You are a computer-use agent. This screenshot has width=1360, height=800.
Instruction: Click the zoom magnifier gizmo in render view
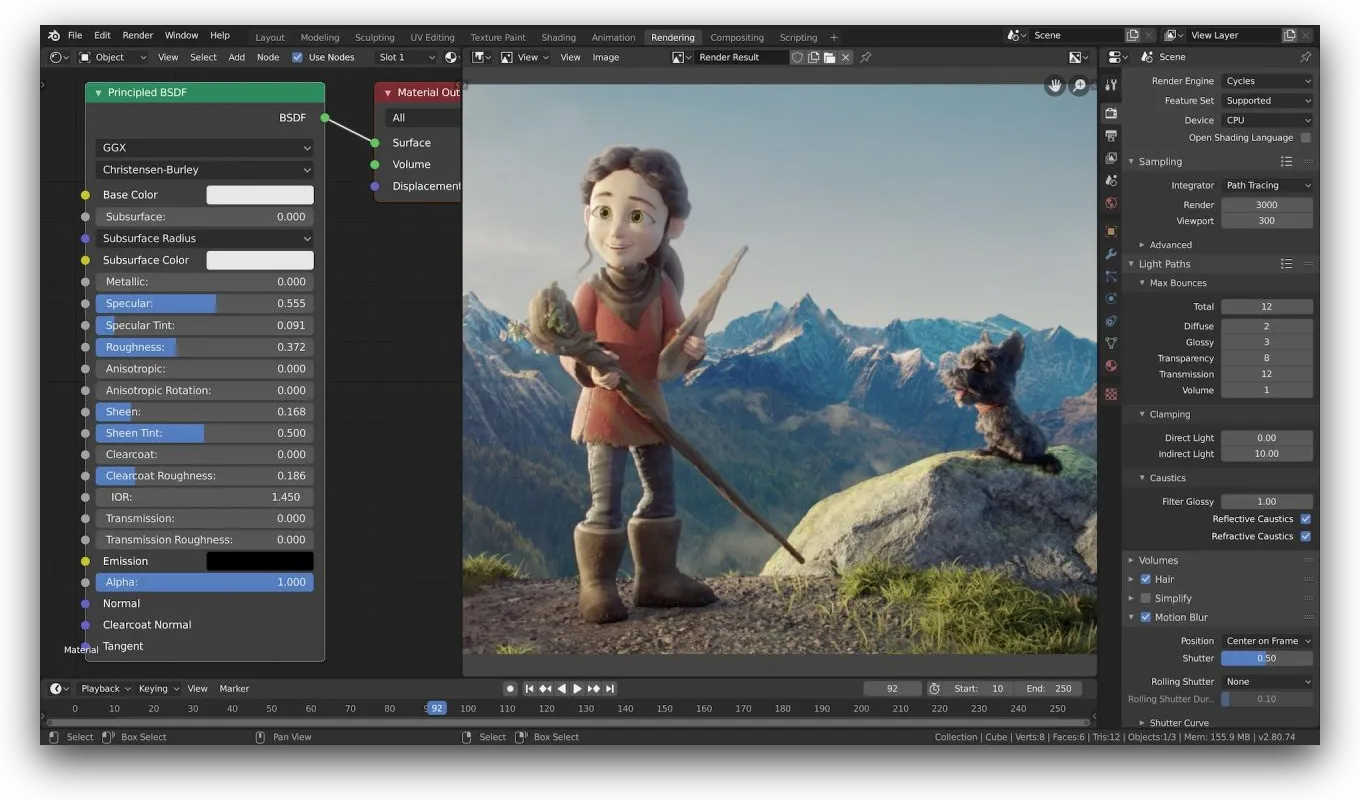click(x=1079, y=86)
